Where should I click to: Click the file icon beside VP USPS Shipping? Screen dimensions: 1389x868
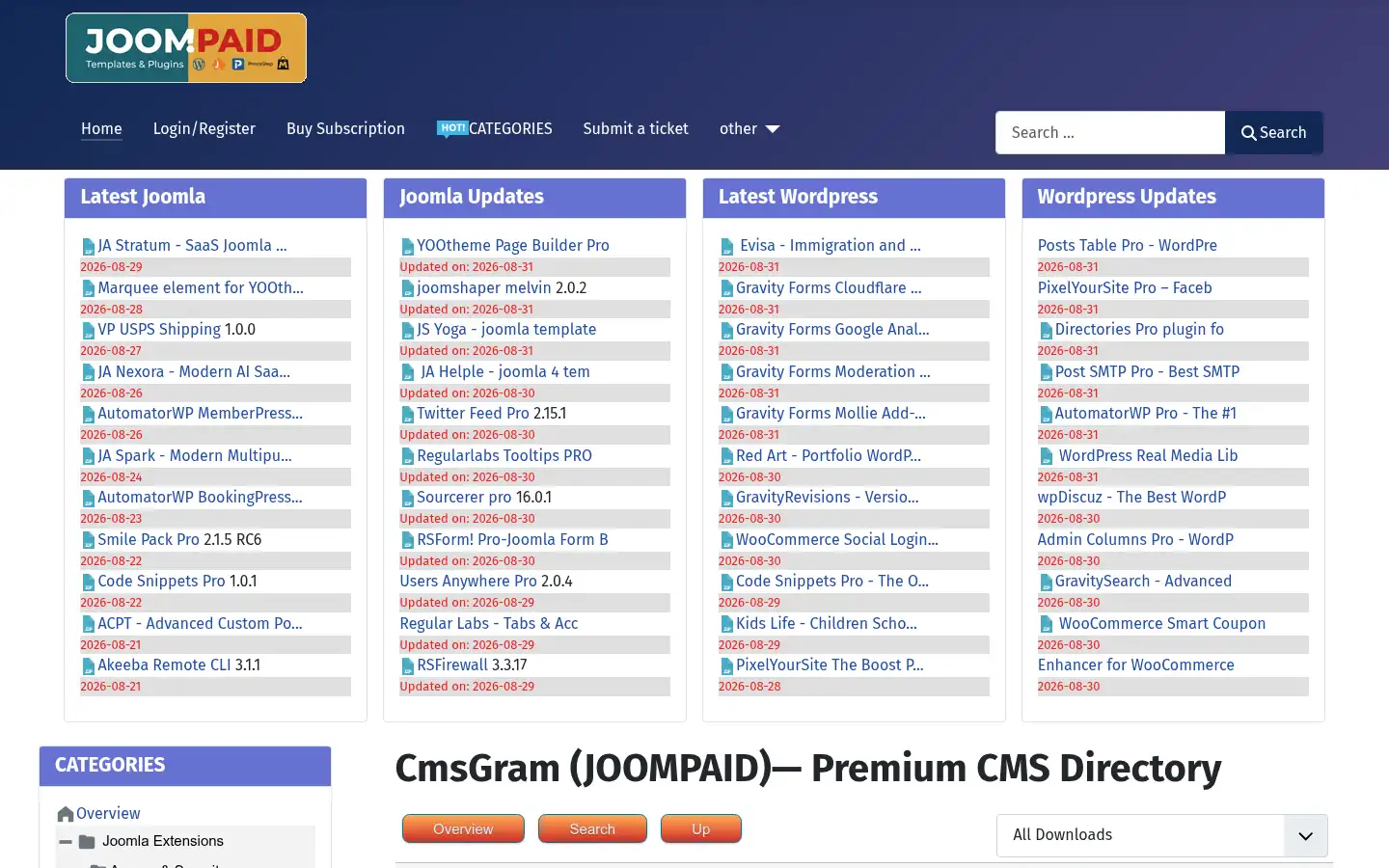89,331
